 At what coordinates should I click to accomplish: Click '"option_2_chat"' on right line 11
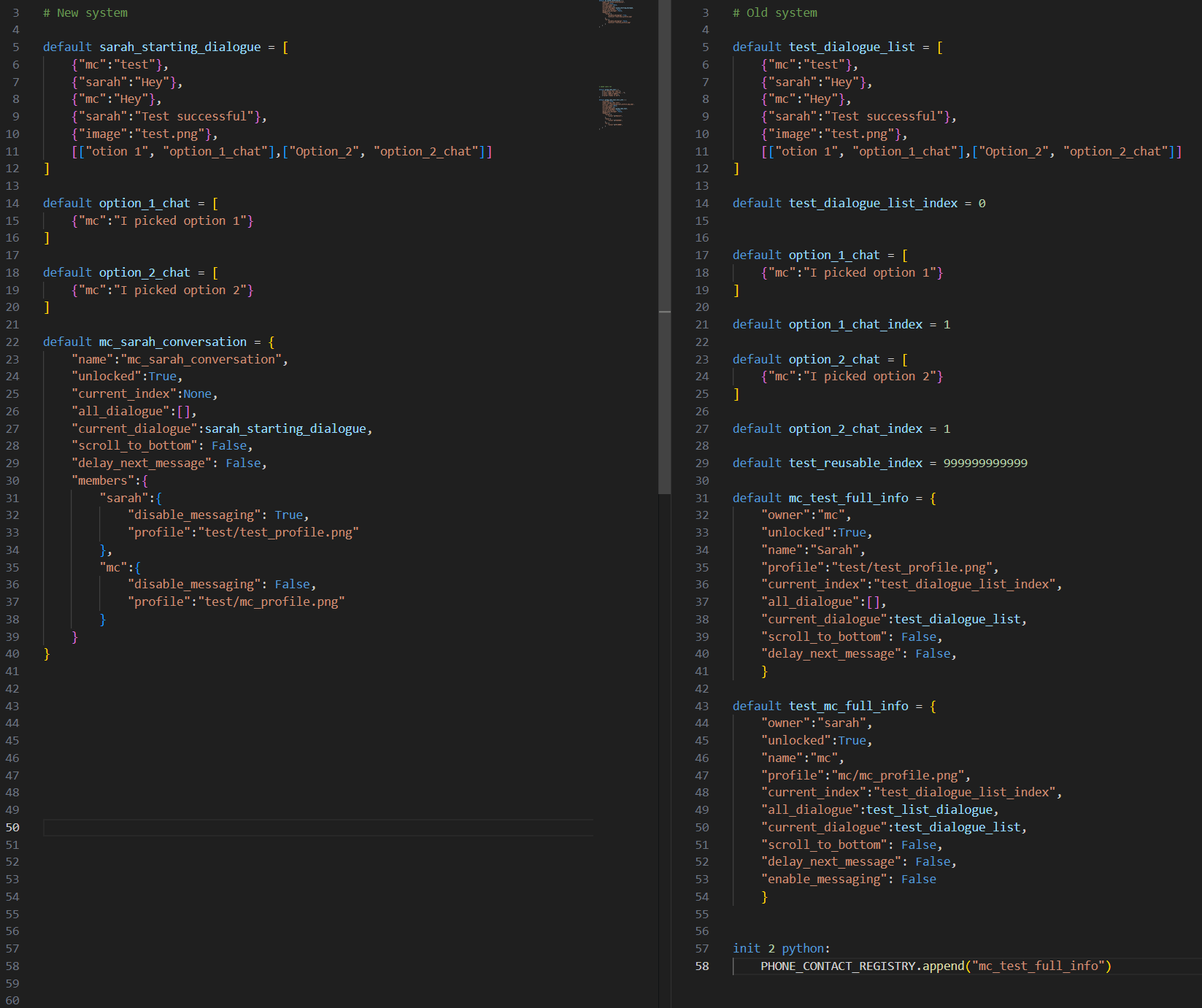click(x=1116, y=151)
